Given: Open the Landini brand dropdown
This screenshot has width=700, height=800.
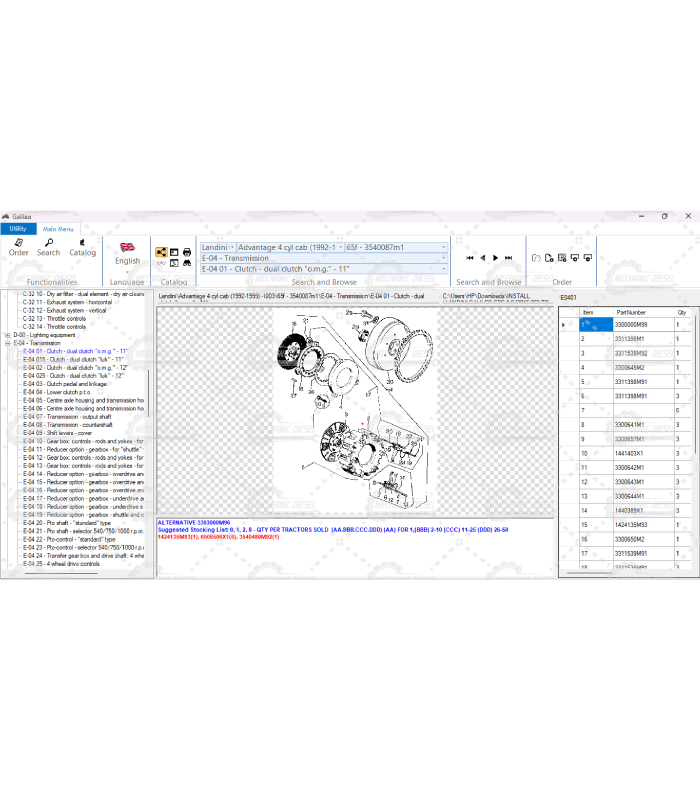Looking at the screenshot, I should pos(232,247).
